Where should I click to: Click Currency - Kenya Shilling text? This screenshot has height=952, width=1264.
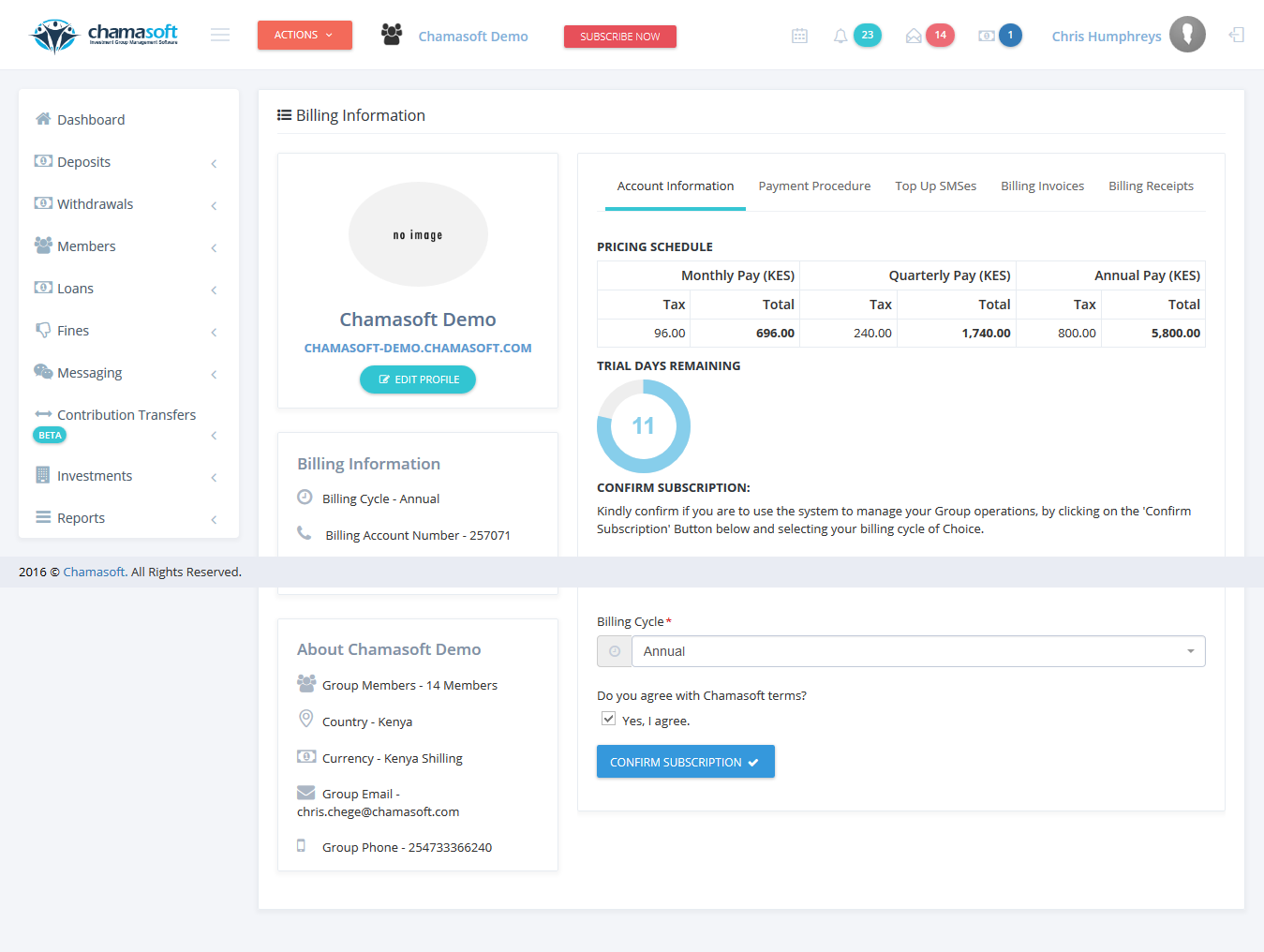pos(393,758)
